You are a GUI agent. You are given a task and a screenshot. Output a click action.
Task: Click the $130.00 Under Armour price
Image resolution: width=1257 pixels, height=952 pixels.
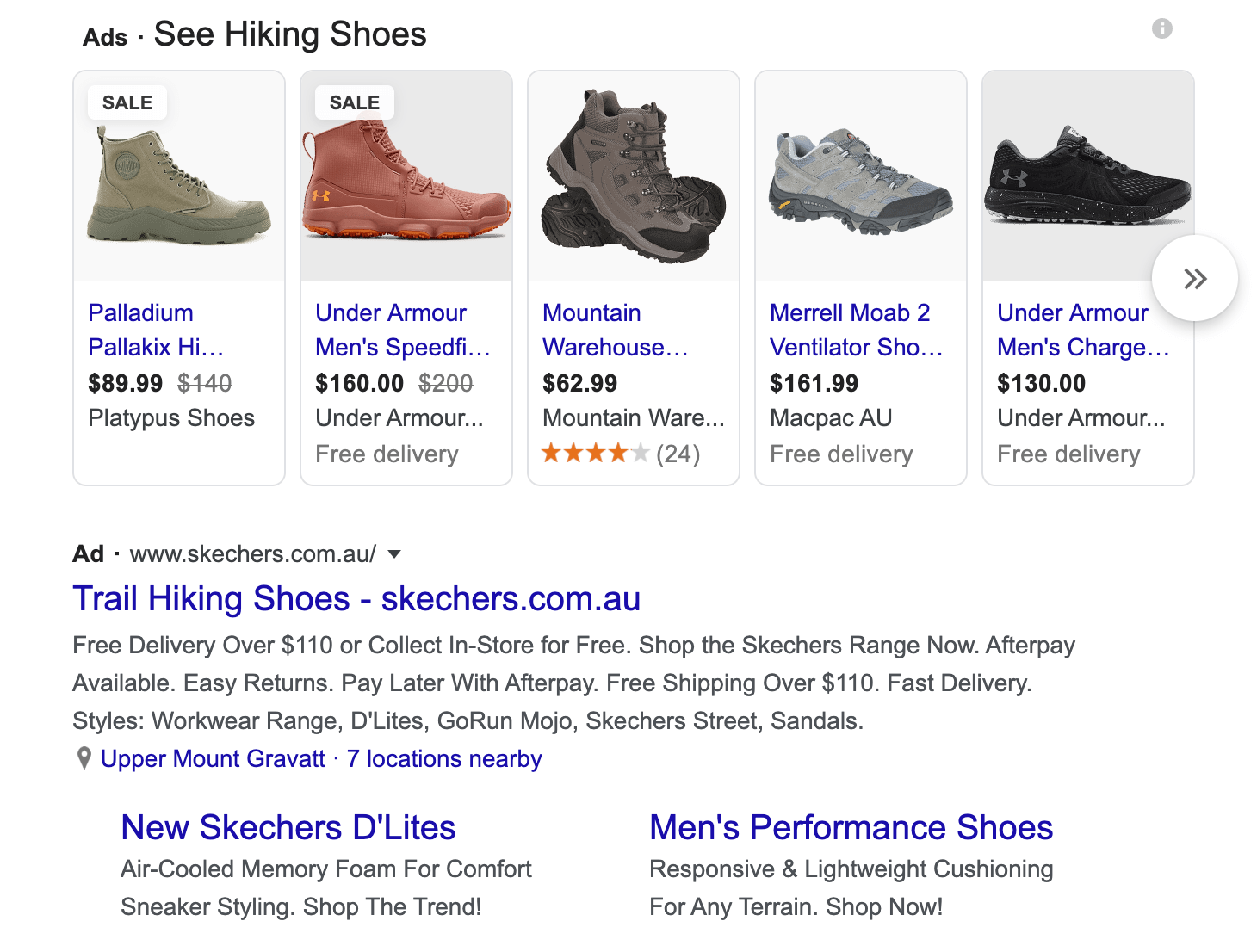click(x=1042, y=383)
